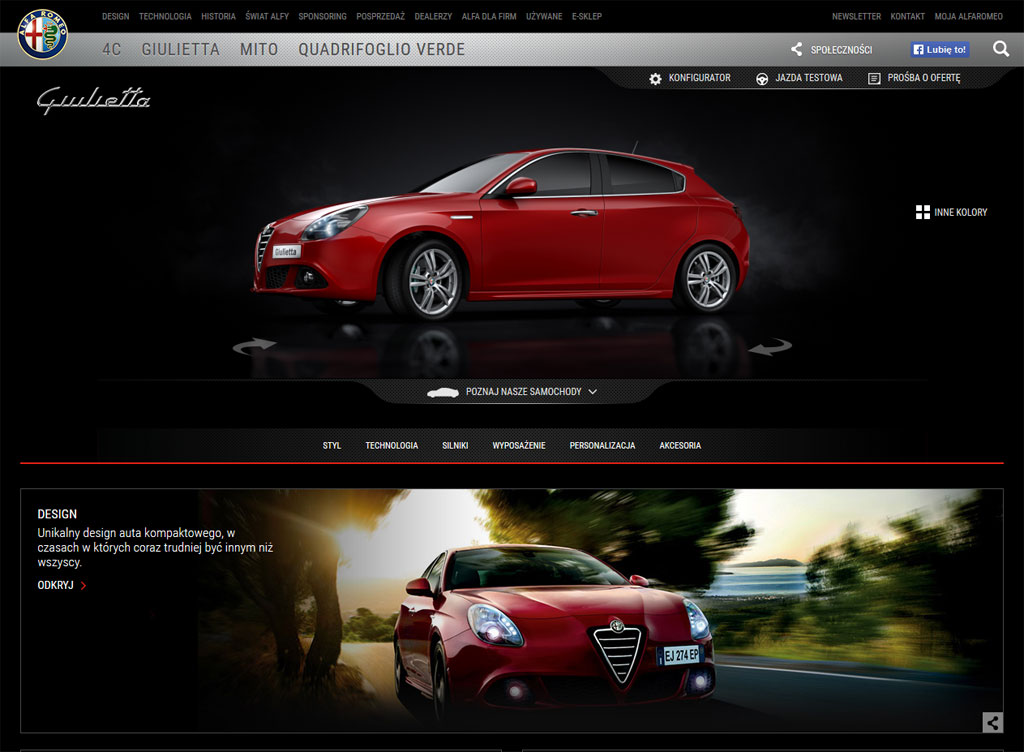1024x752 pixels.
Task: Switch to the Personalizacja section tab
Action: [602, 446]
